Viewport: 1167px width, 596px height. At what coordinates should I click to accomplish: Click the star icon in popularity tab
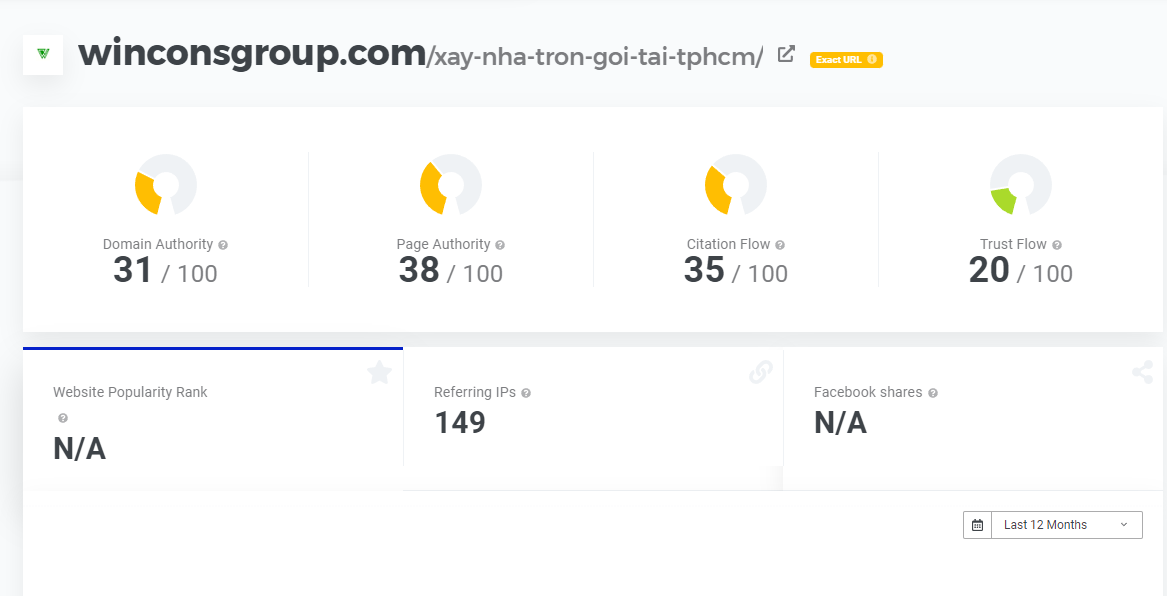[380, 372]
